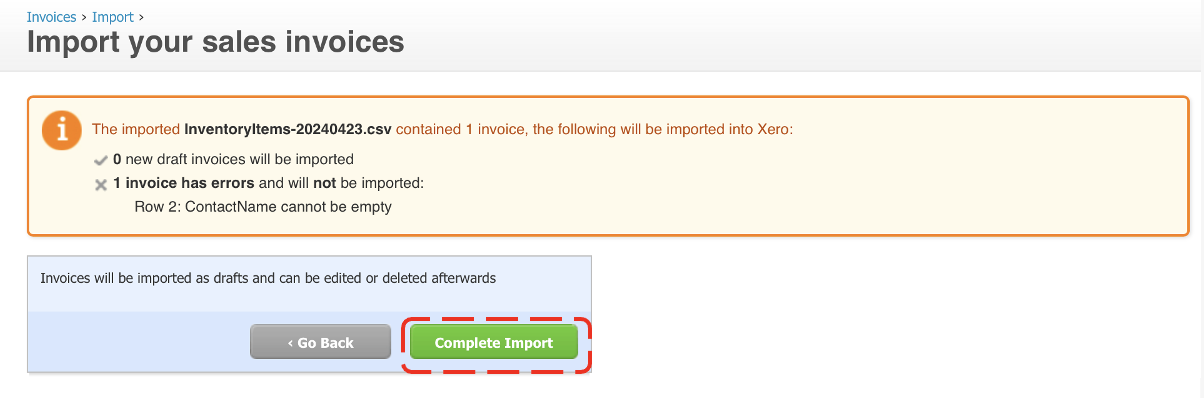This screenshot has width=1204, height=398.
Task: Click the 'Row 2: ContactName cannot be empty' error
Action: tap(262, 207)
